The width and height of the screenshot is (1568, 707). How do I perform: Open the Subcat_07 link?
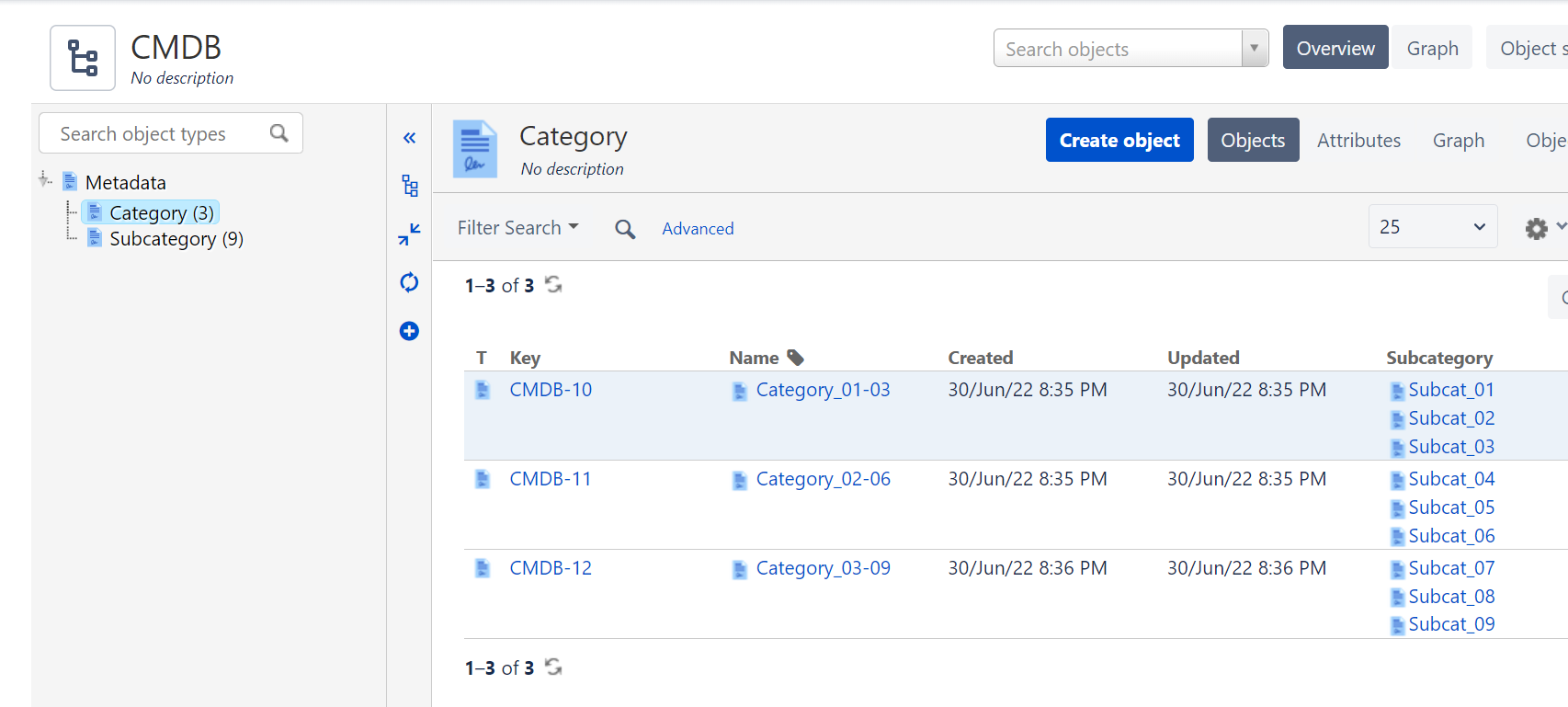pyautogui.click(x=1451, y=568)
